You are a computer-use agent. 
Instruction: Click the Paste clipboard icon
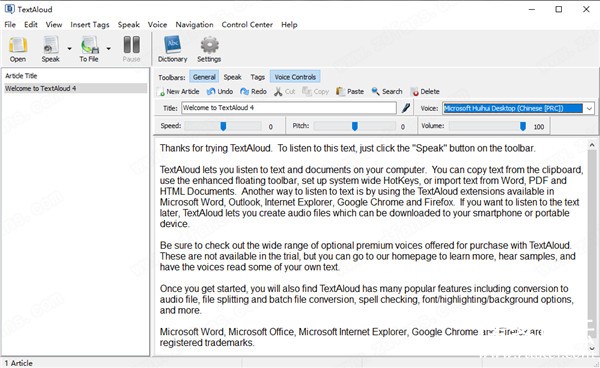click(340, 91)
